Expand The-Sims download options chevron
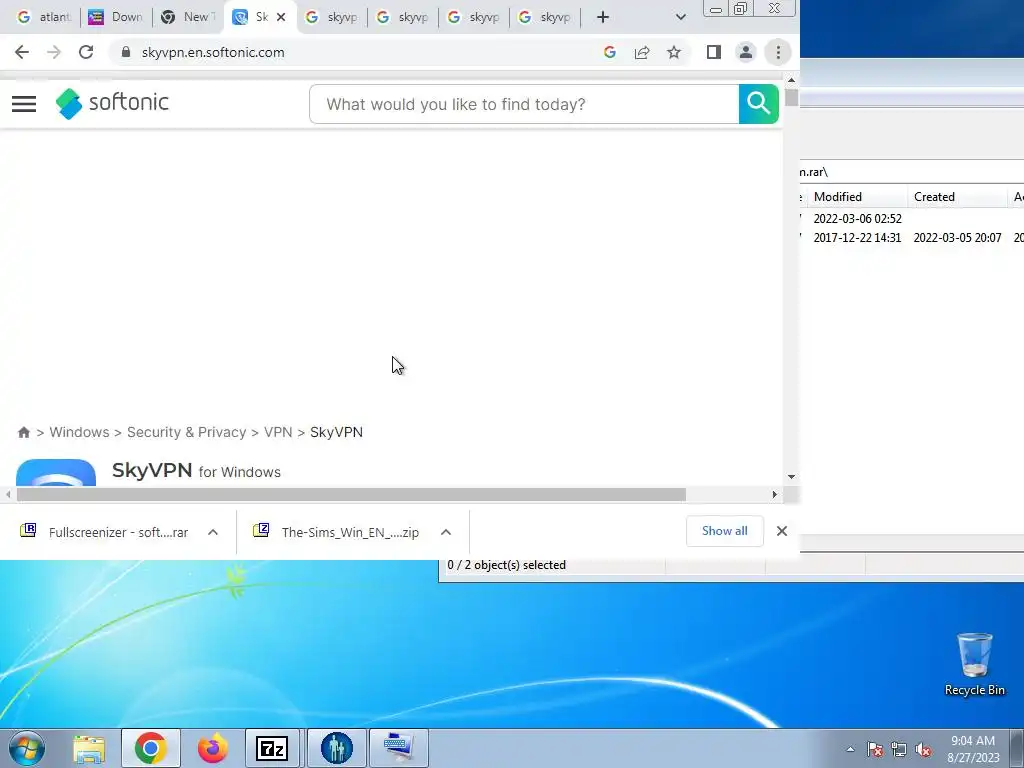 446,532
